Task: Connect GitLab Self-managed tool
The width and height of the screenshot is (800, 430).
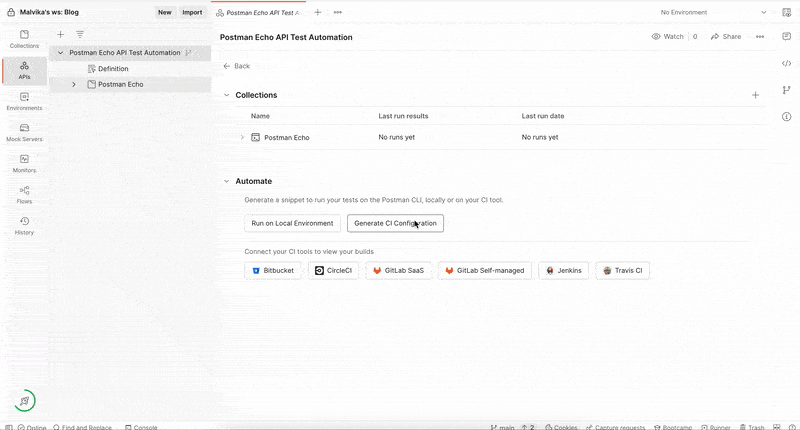Action: (x=485, y=270)
